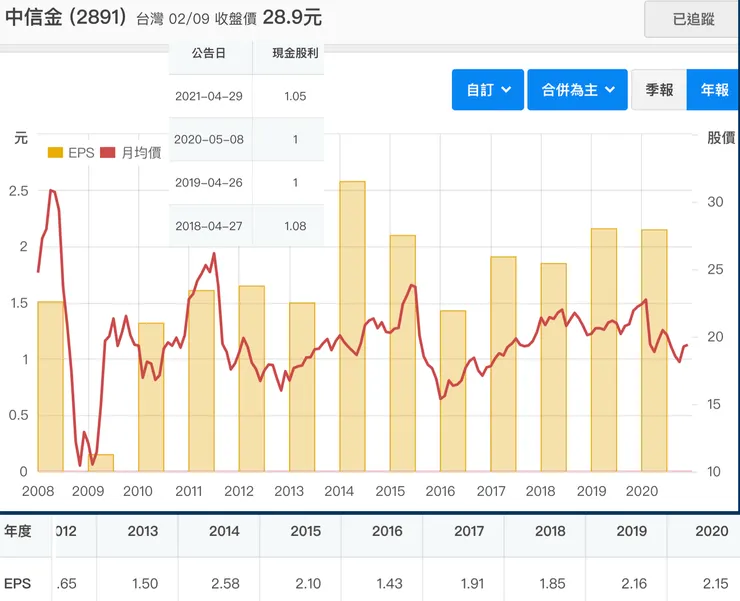This screenshot has width=740, height=601.
Task: Click the 中信金 (2891) stock title
Action: point(66,18)
